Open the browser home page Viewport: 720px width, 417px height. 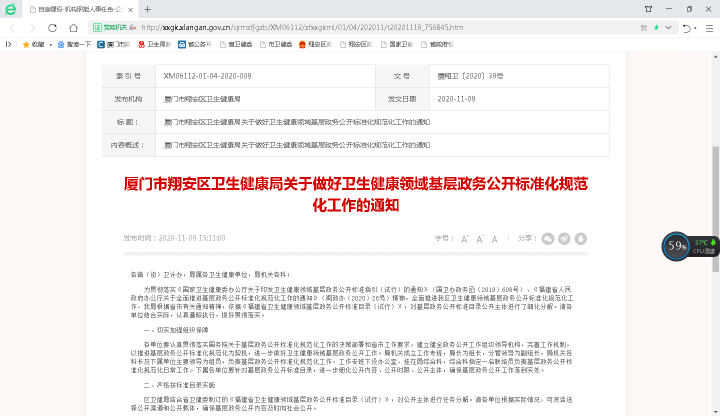(x=73, y=28)
